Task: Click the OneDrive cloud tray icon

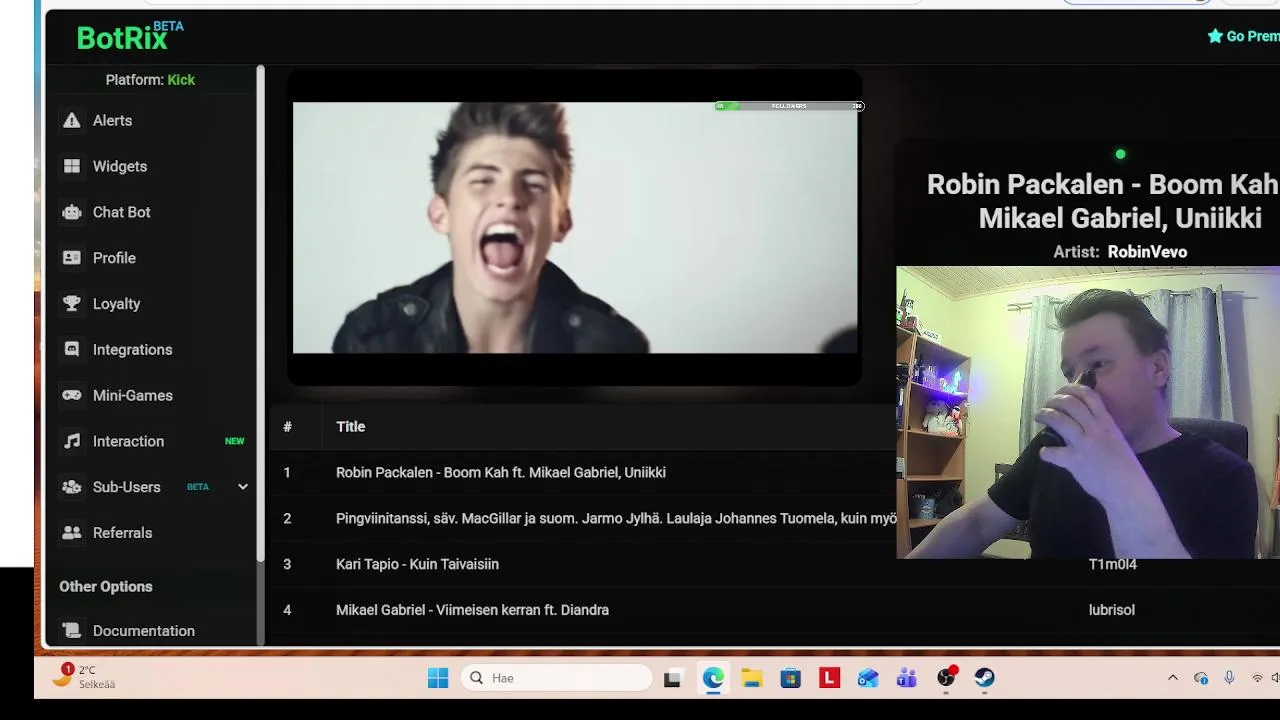Action: 1201,678
